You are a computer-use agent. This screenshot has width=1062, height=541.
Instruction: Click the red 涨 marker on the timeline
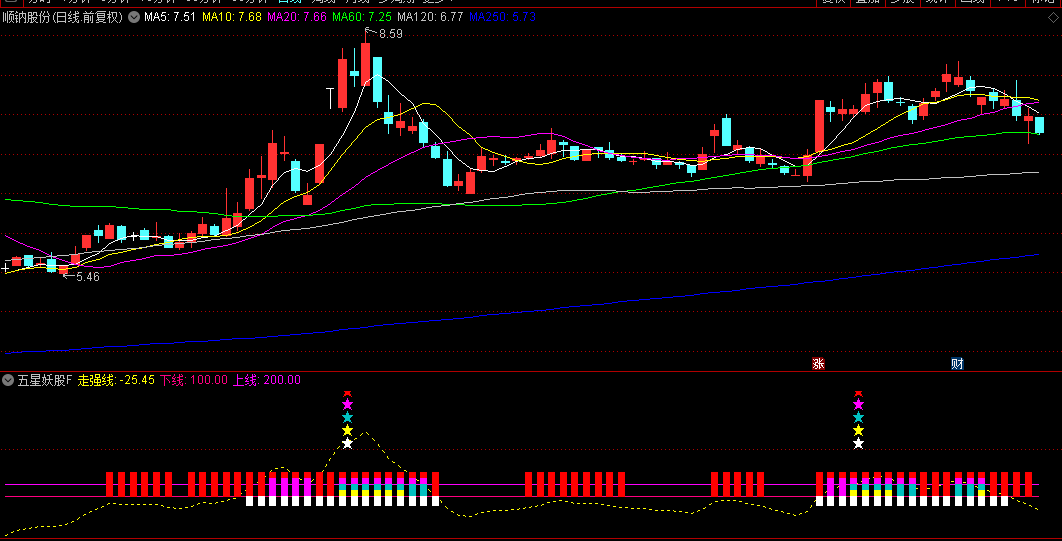tap(818, 364)
